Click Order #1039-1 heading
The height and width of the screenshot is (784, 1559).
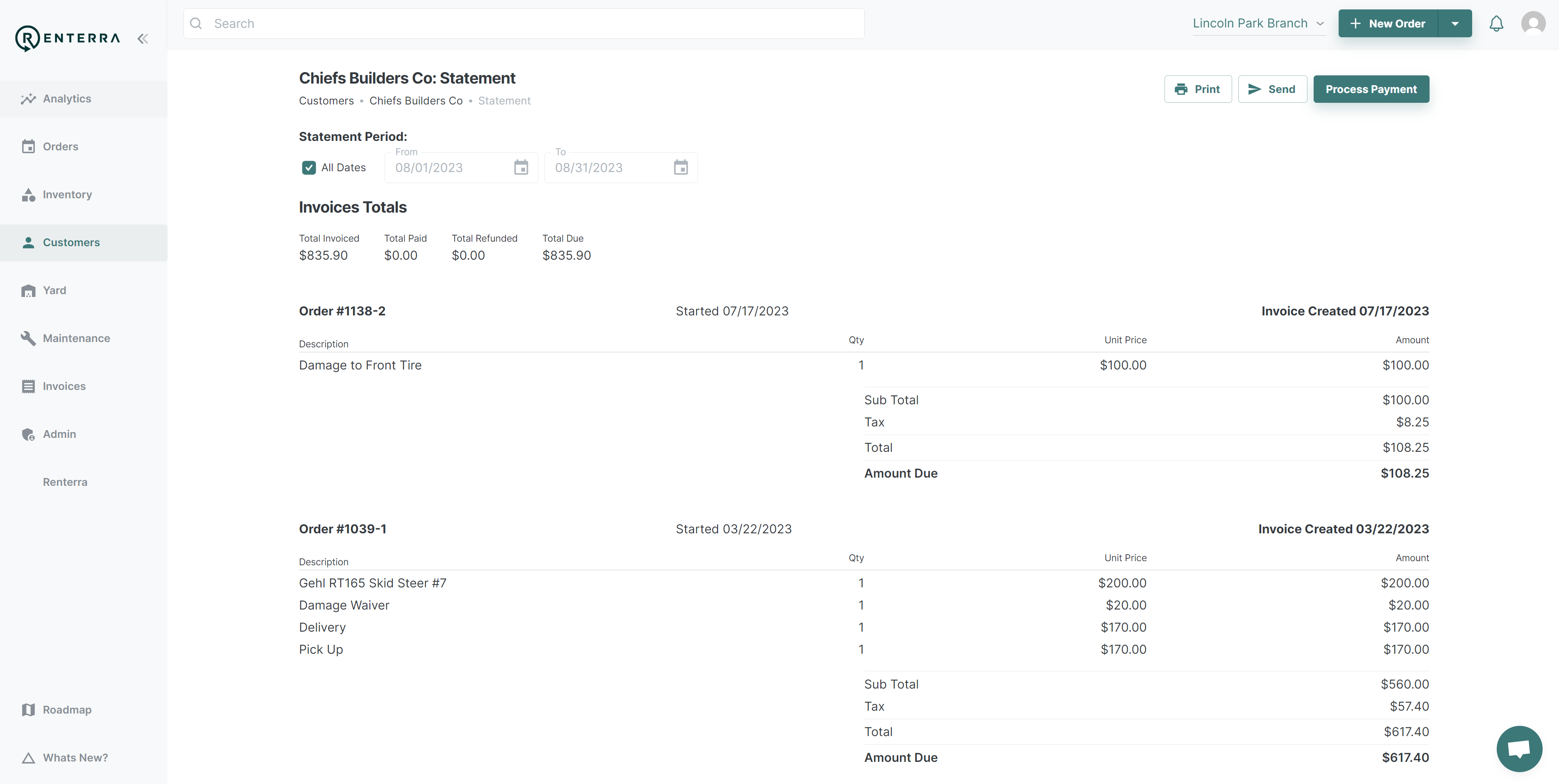click(342, 529)
